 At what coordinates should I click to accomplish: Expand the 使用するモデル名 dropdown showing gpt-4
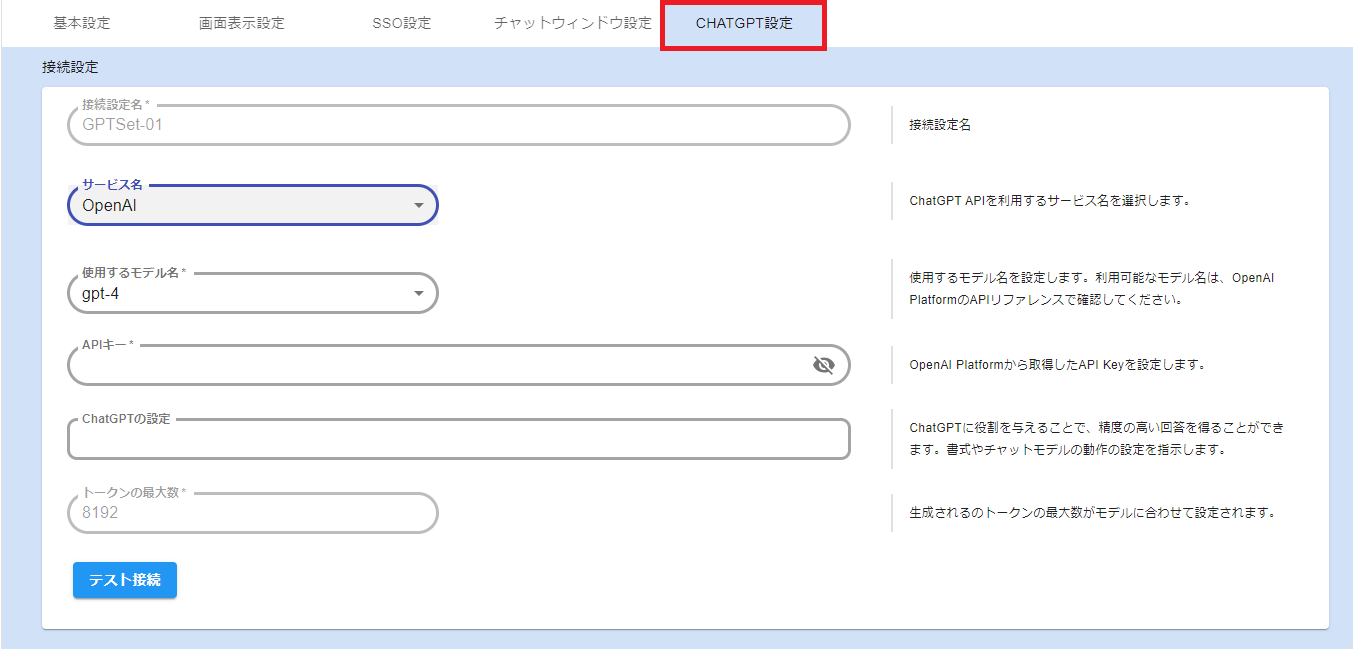[x=252, y=294]
